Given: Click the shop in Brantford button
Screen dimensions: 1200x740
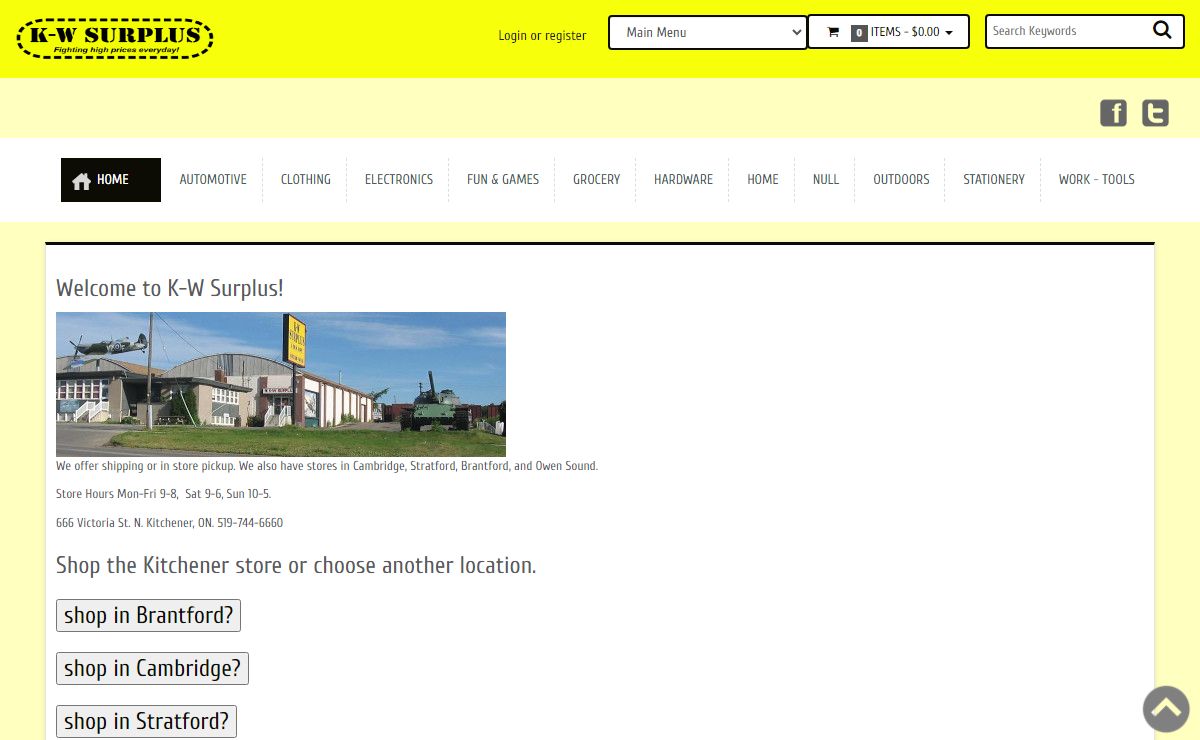Looking at the screenshot, I should (x=148, y=616).
